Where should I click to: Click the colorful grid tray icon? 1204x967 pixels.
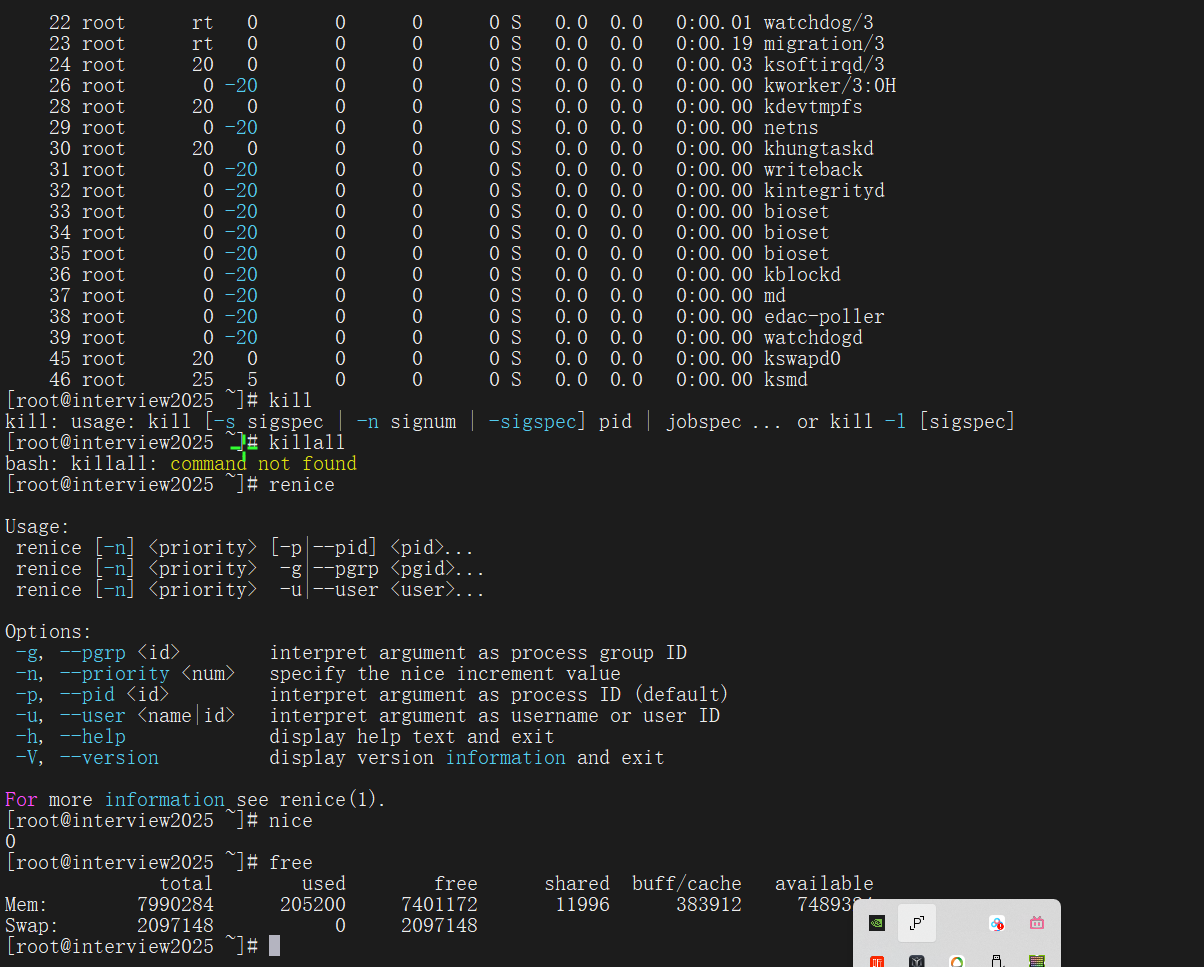[x=1036, y=961]
